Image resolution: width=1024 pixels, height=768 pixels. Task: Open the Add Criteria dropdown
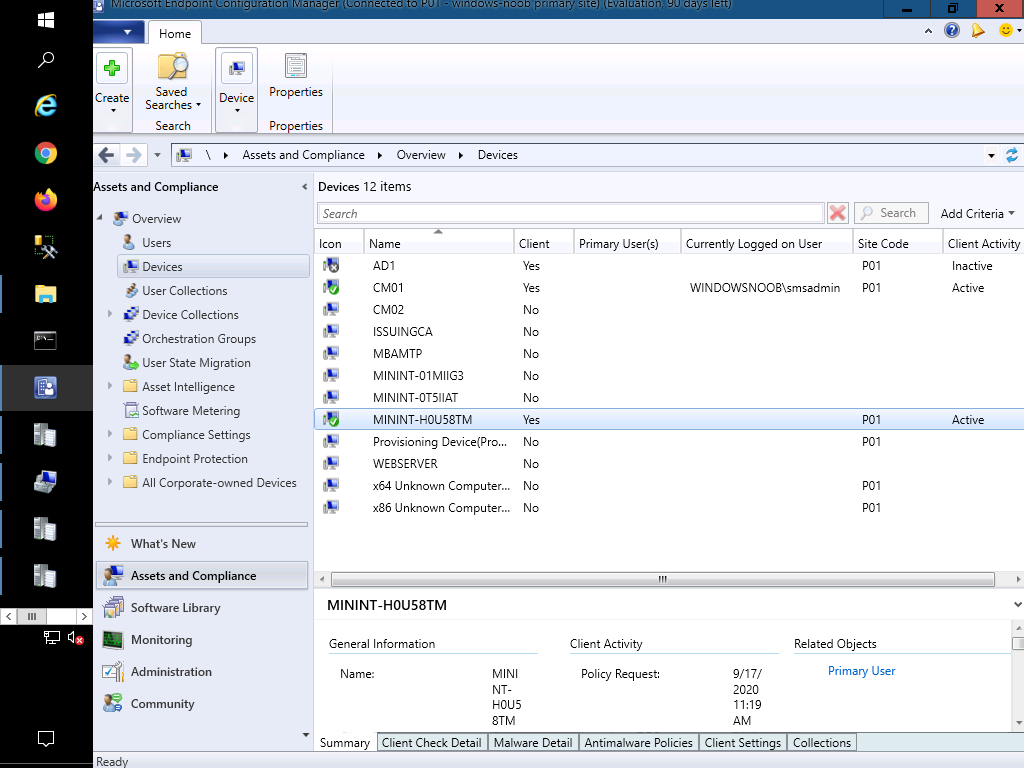pos(978,214)
